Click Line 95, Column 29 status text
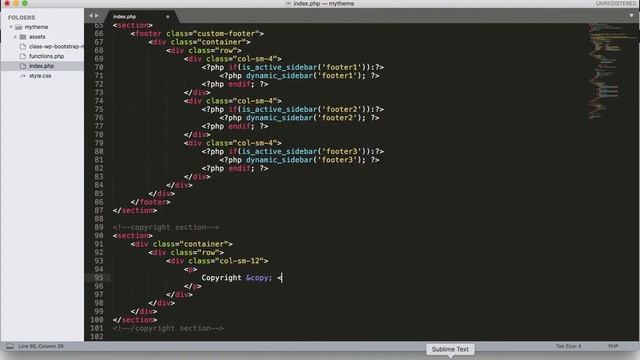This screenshot has width=640, height=360. tap(41, 346)
